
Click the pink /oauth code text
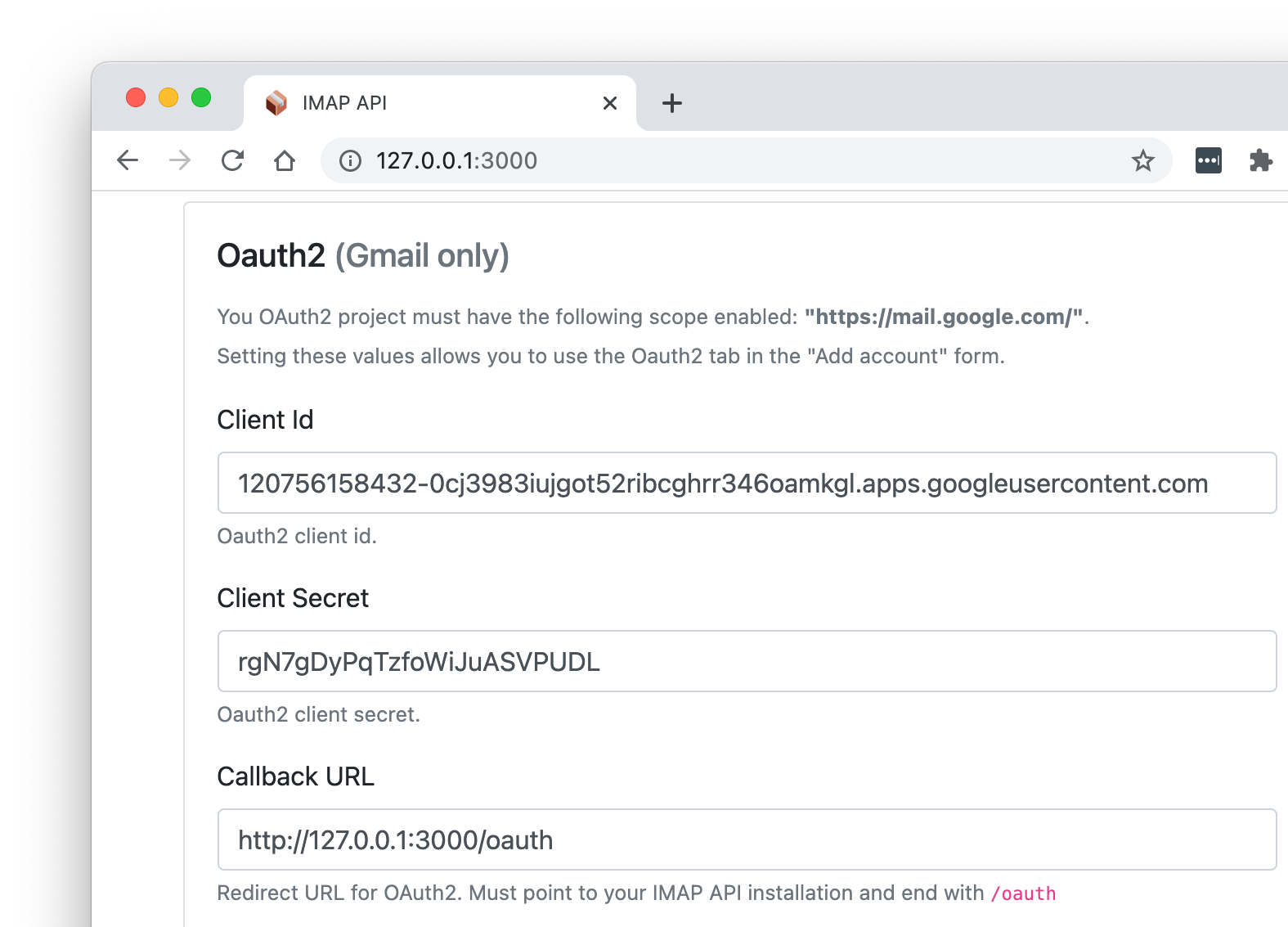(1023, 893)
